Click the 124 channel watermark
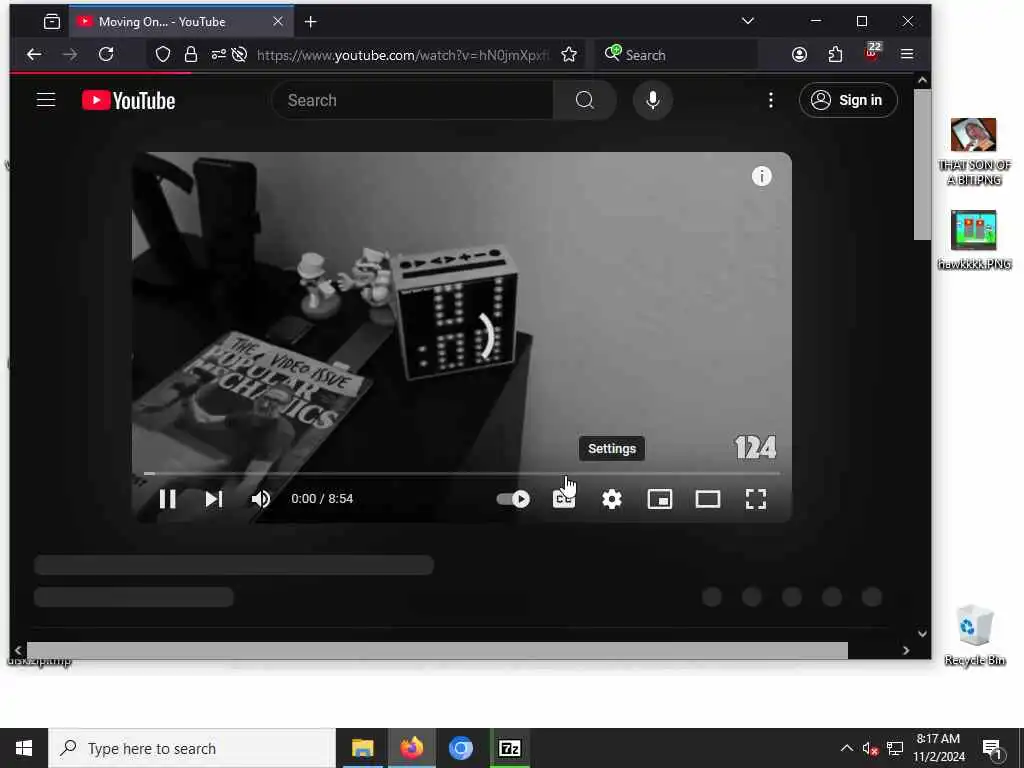The width and height of the screenshot is (1024, 768). pyautogui.click(x=756, y=447)
